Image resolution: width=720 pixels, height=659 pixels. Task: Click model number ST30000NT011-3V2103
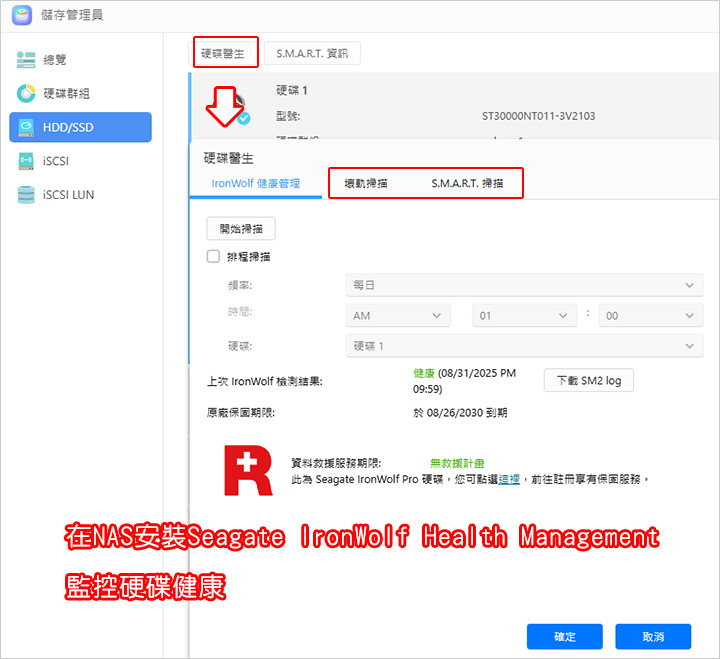[539, 116]
